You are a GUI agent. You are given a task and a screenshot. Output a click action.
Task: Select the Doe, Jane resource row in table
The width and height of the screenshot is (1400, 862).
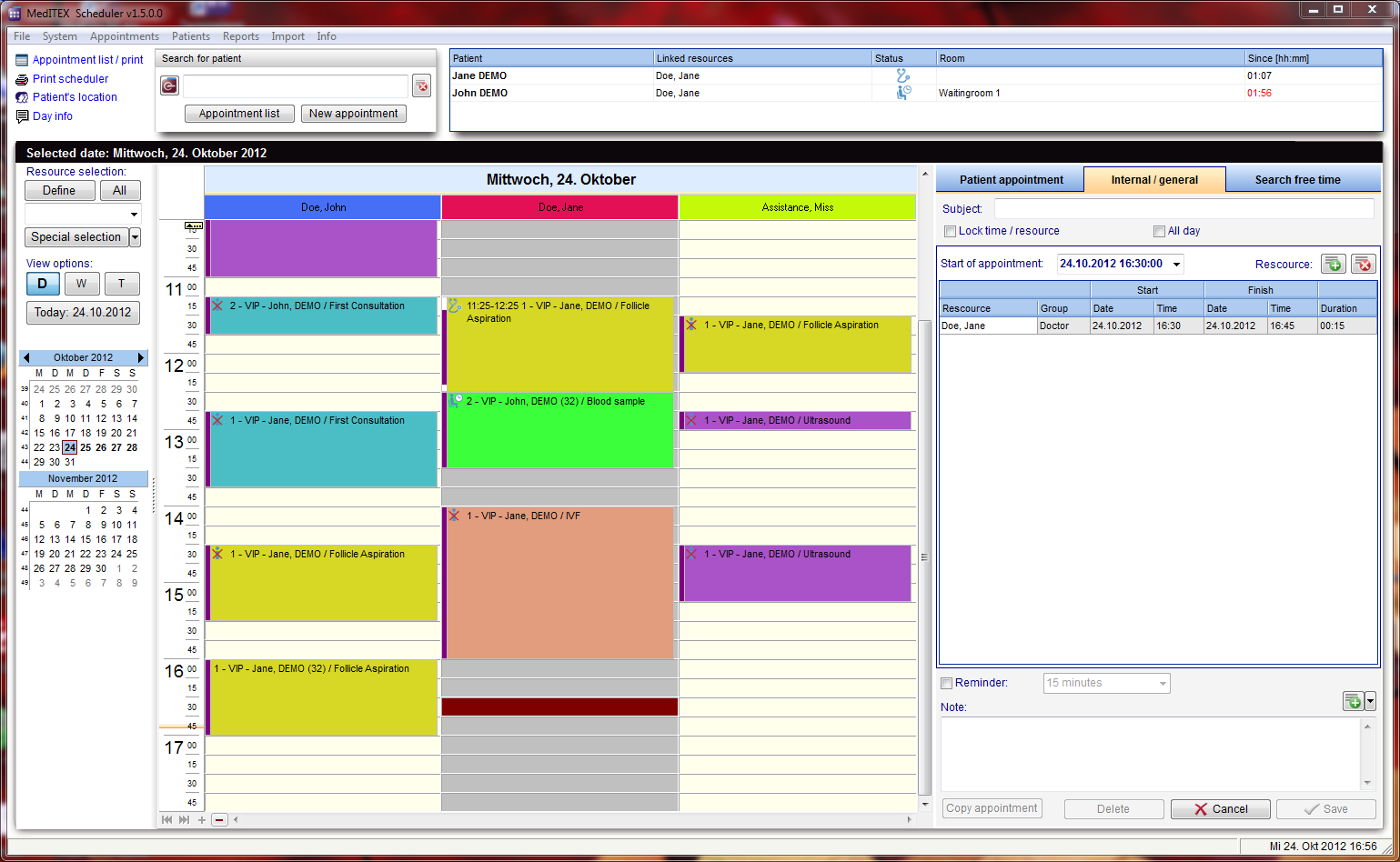1158,326
